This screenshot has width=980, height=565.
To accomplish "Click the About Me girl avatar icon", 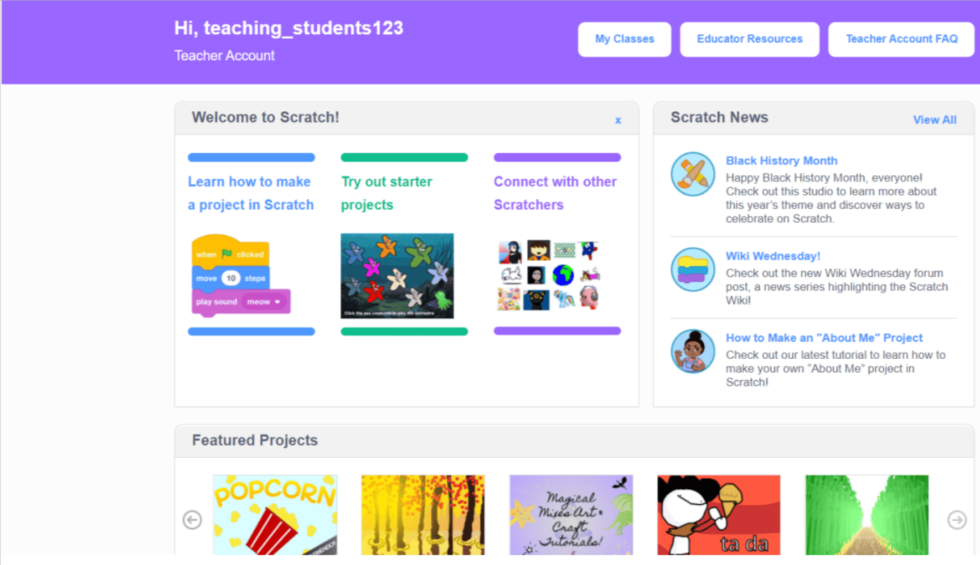I will click(x=692, y=351).
